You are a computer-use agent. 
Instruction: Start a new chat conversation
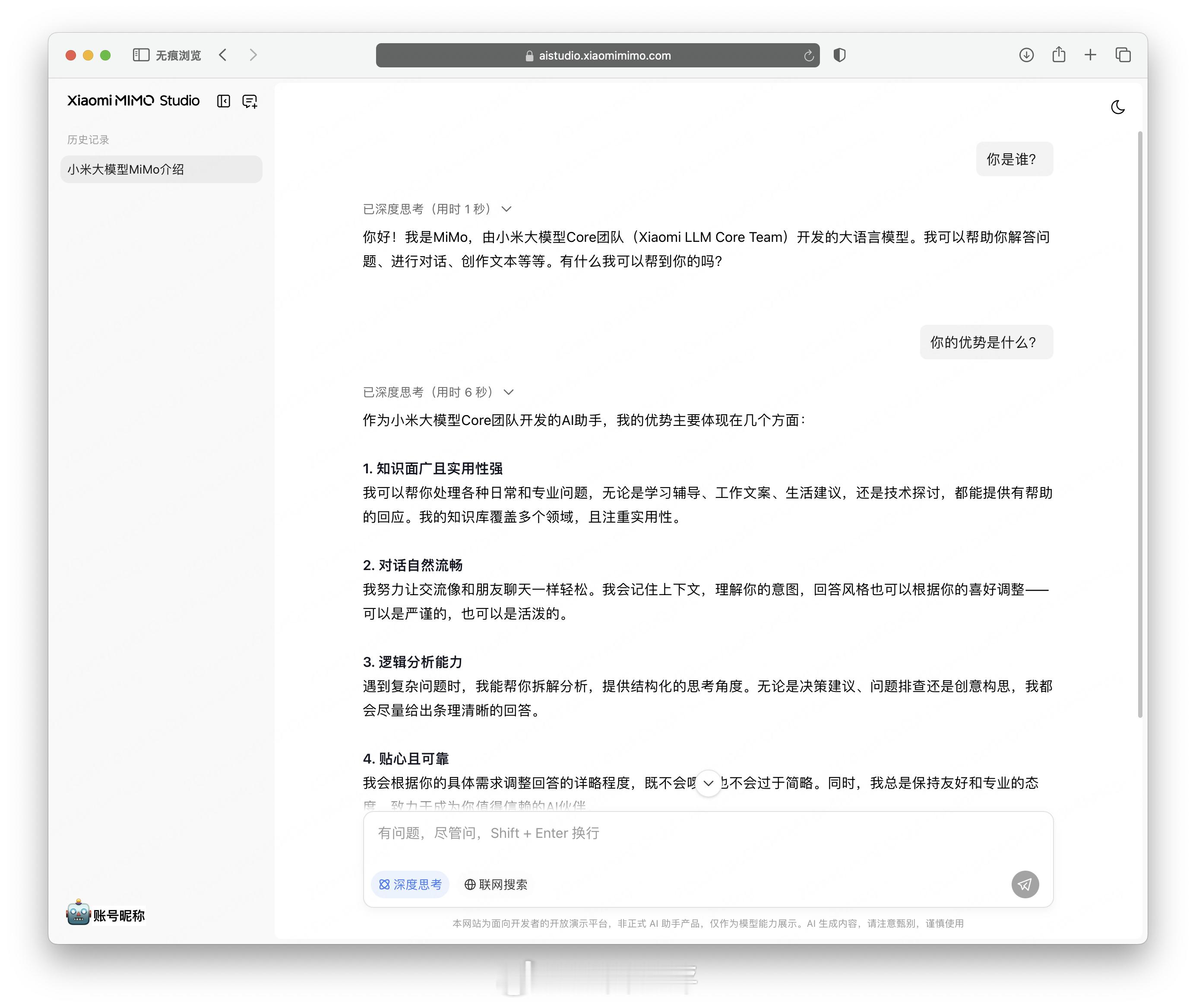tap(250, 101)
